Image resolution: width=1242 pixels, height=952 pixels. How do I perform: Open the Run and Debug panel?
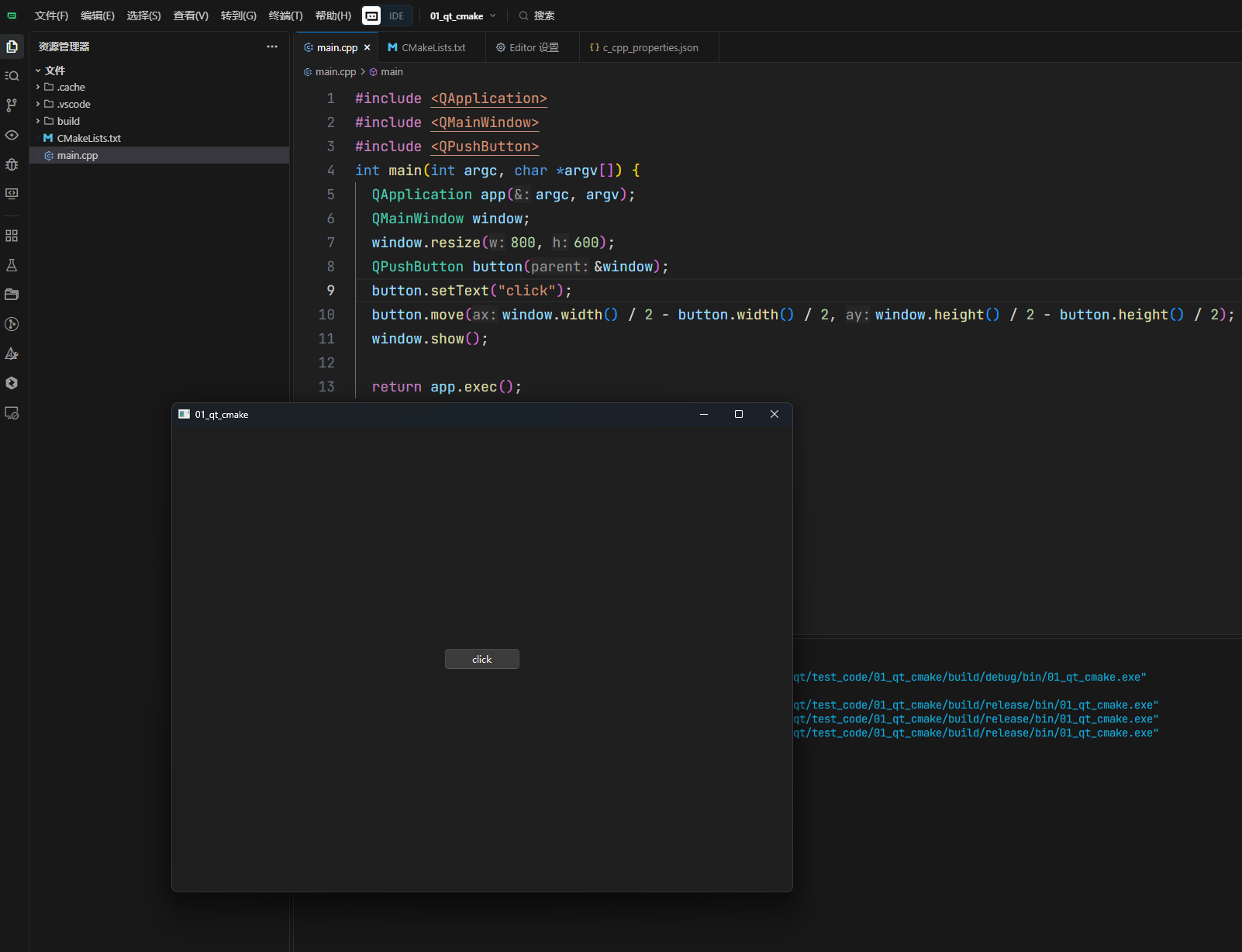pos(12,165)
